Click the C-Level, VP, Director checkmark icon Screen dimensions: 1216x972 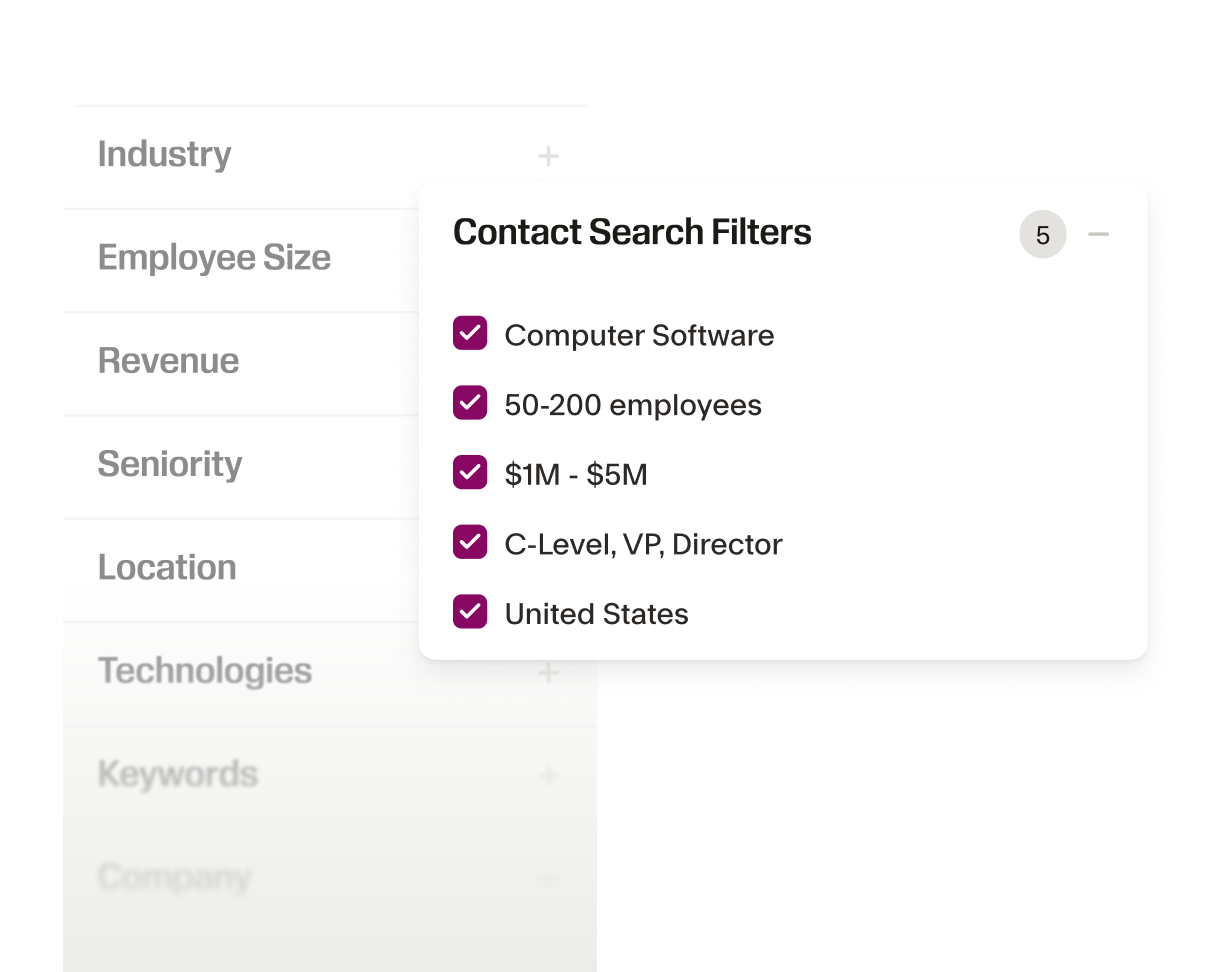470,542
